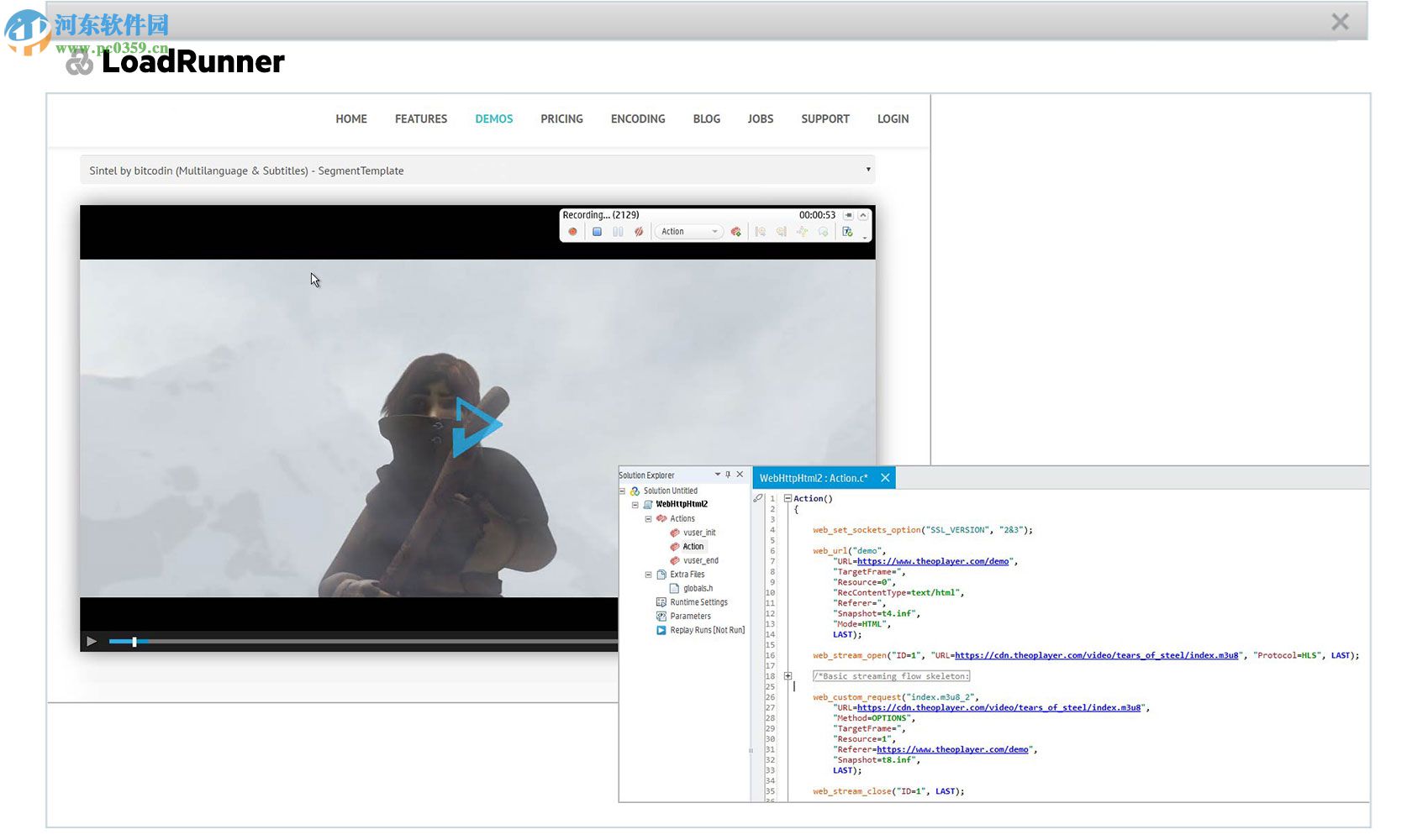Open the Solution Explorer panel options arrow

717,475
